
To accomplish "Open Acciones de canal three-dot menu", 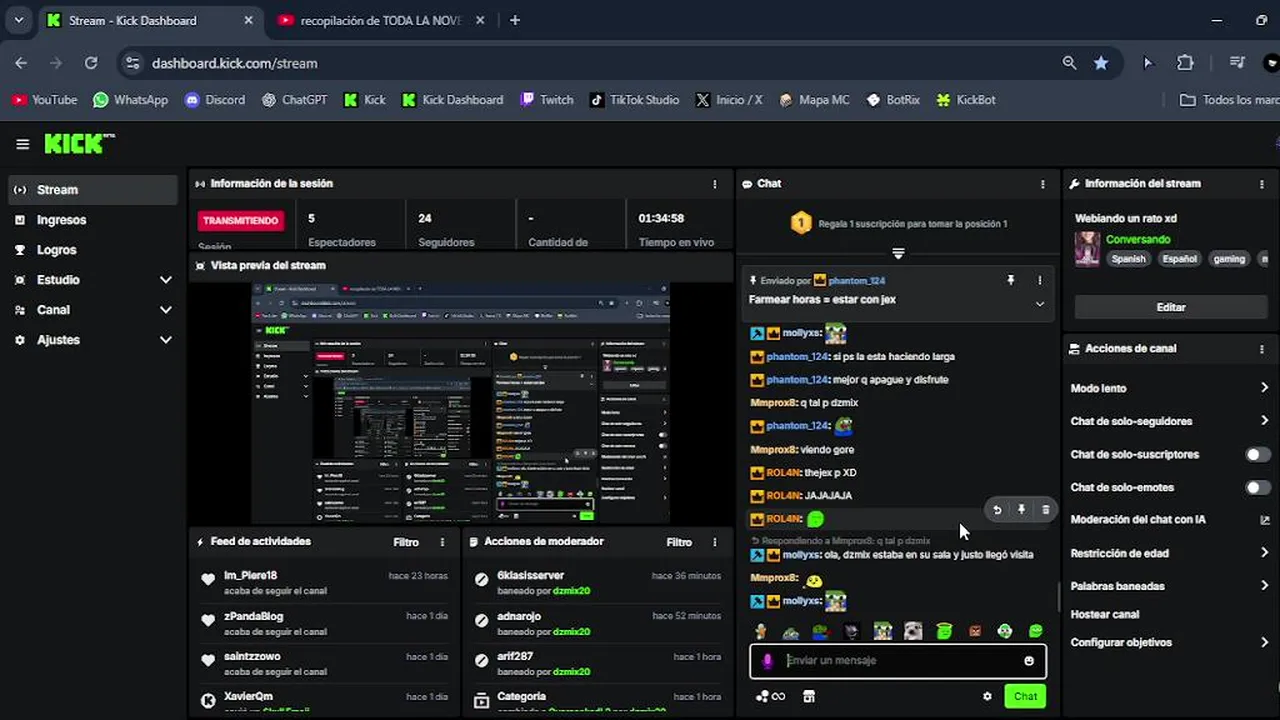I will point(1262,349).
